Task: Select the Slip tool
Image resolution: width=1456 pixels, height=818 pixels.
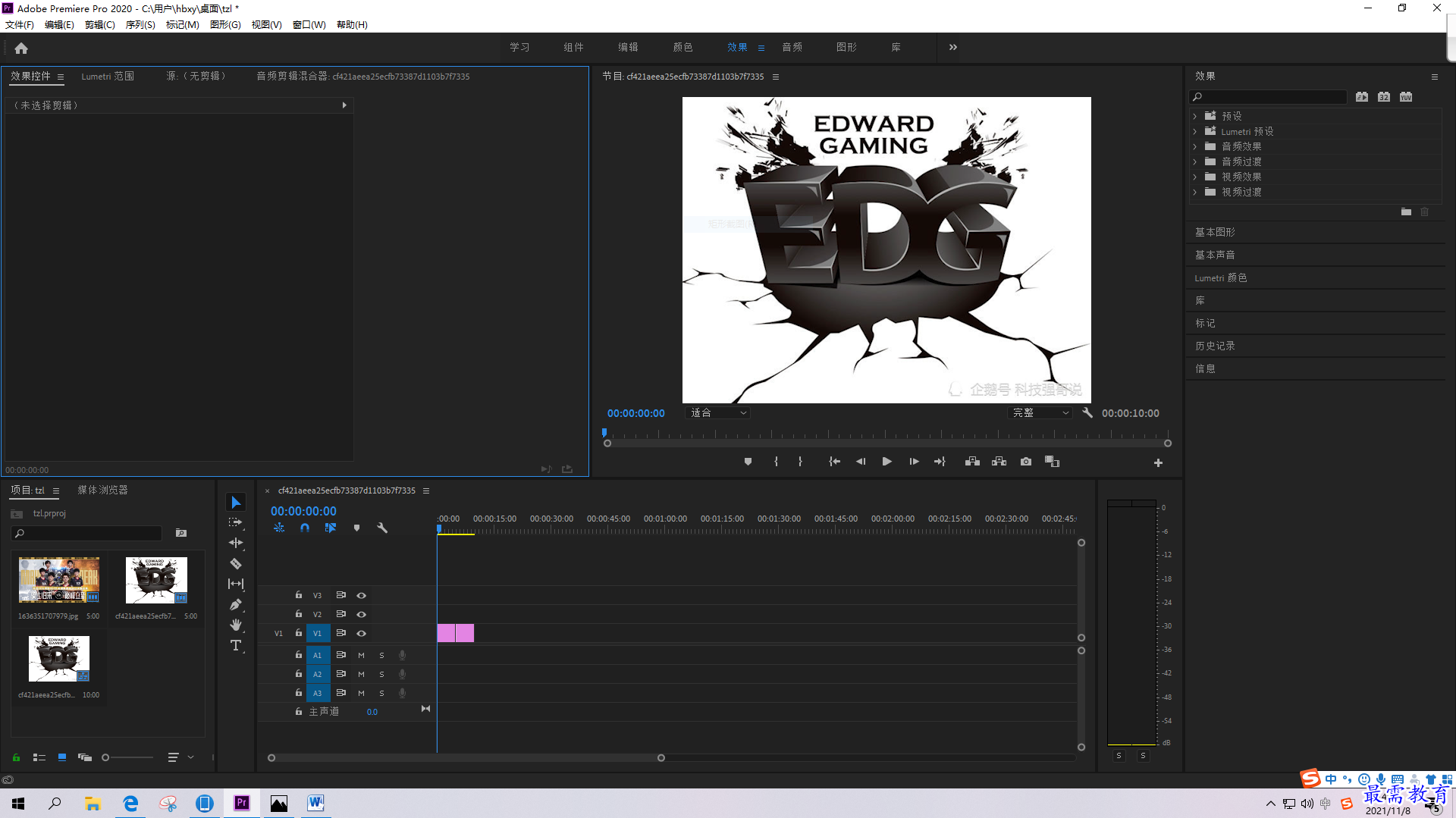Action: (236, 584)
